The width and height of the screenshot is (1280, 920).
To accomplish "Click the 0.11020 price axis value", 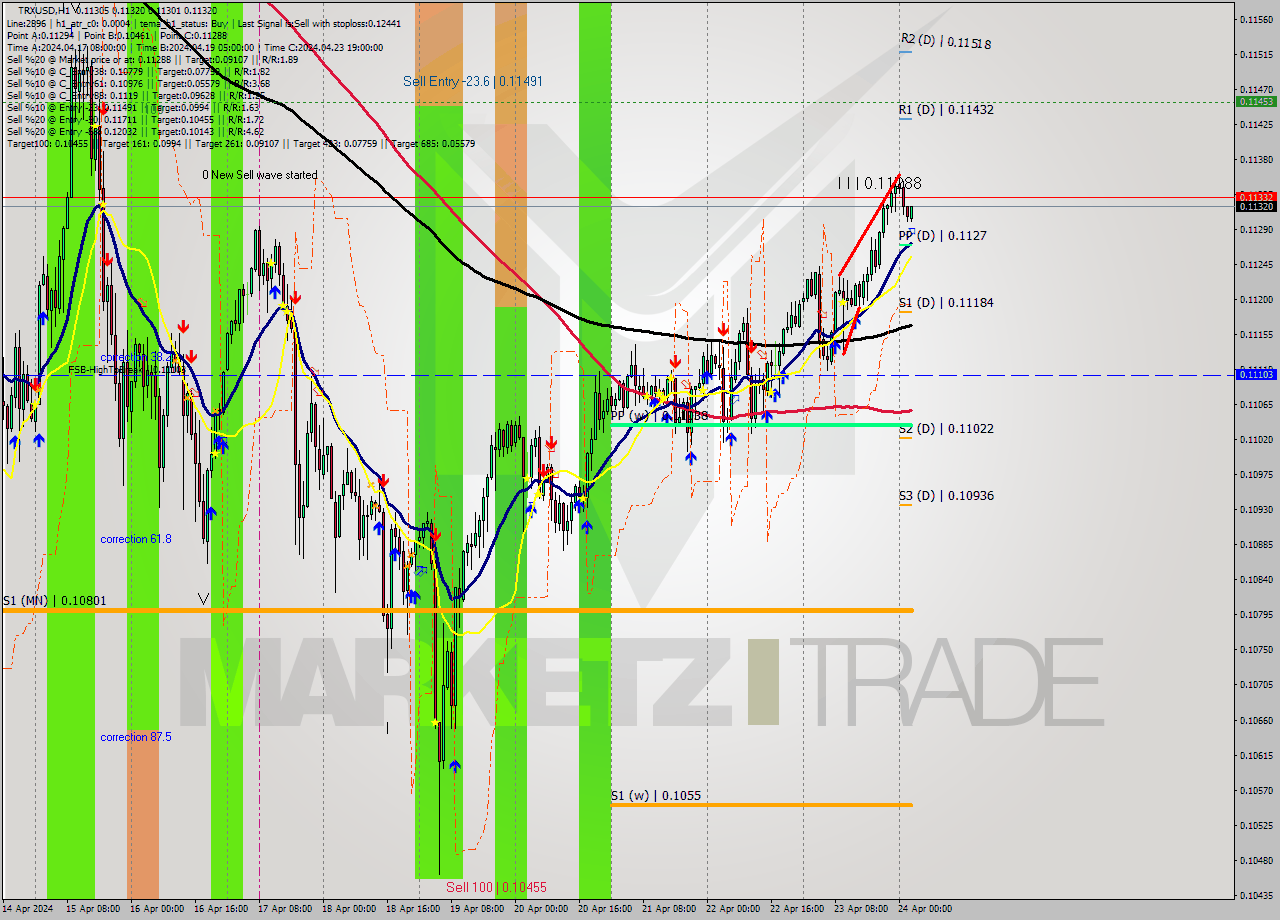I will [1257, 440].
